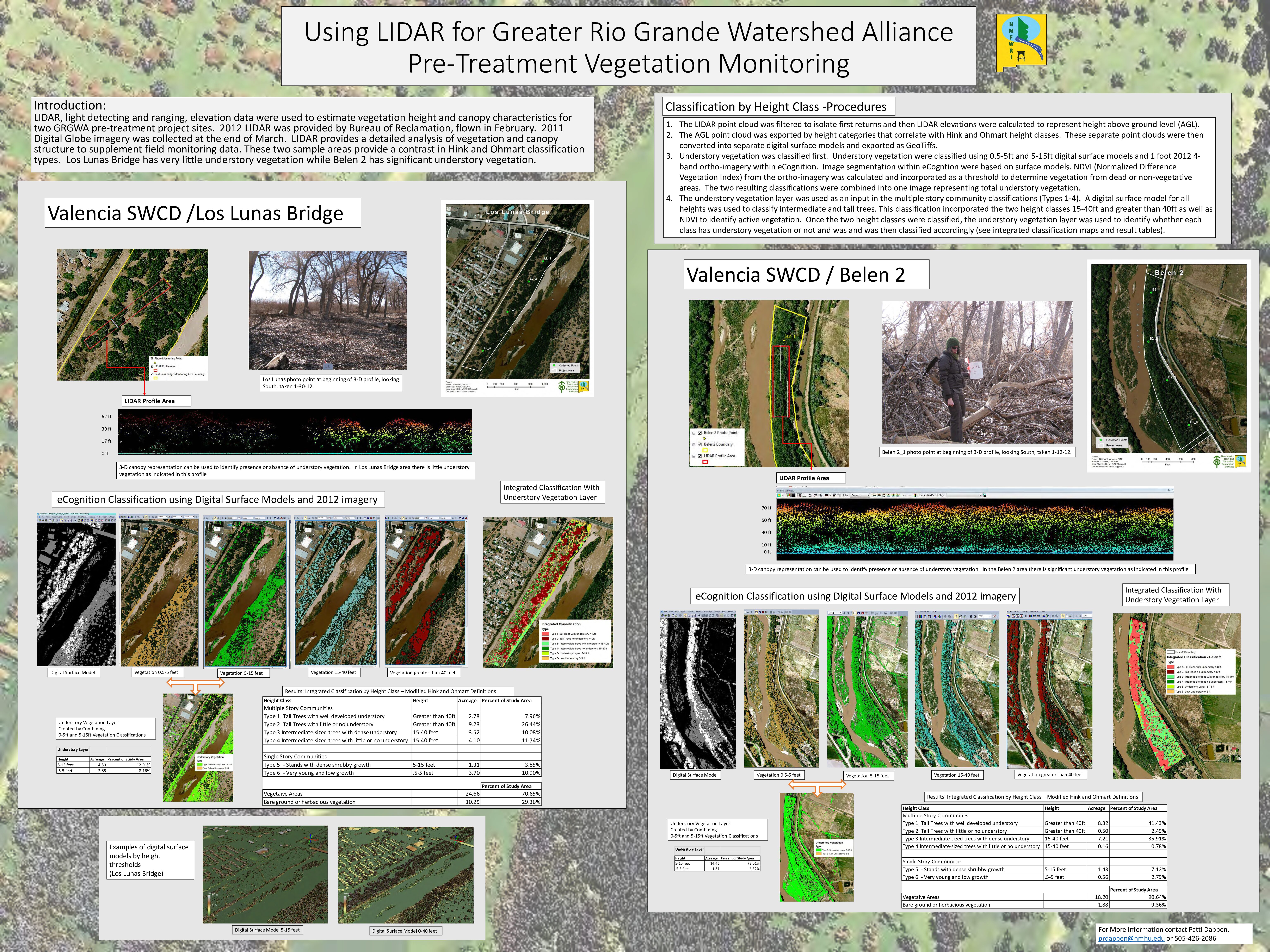The height and width of the screenshot is (952, 1270).
Task: Toggle LIDAR Profile Area checkbox in Belen legend
Action: point(700,456)
